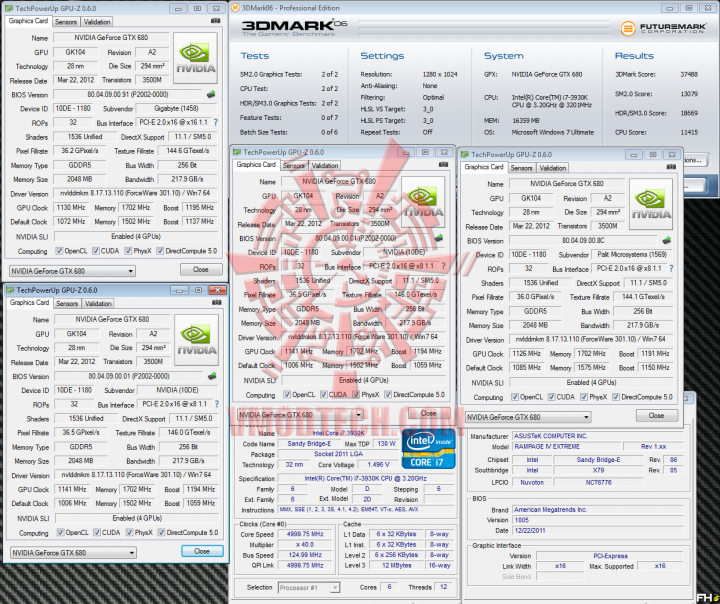Click the camera icon in center GPU-Z window
The height and width of the screenshot is (604, 720).
pos(443,165)
